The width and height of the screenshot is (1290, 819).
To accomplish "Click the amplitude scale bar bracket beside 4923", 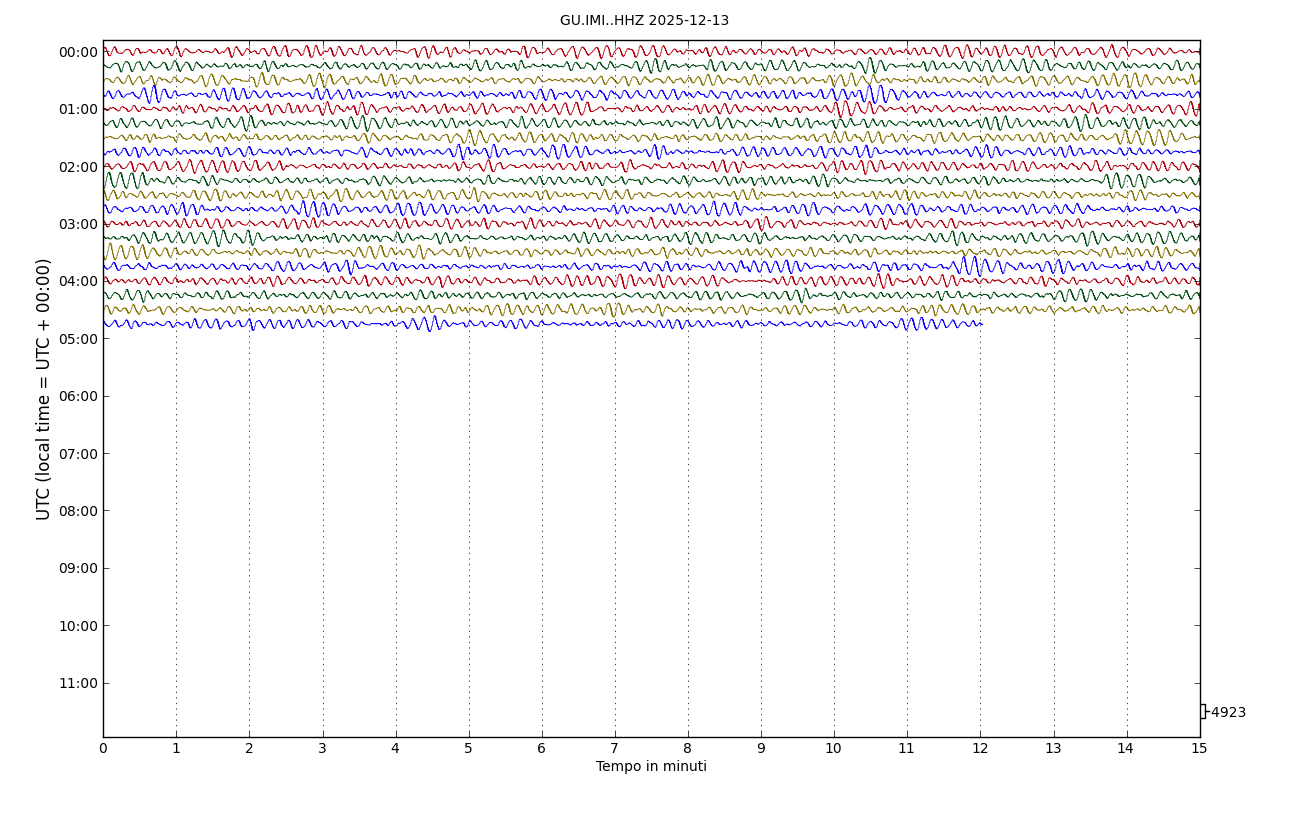I will tap(1203, 711).
